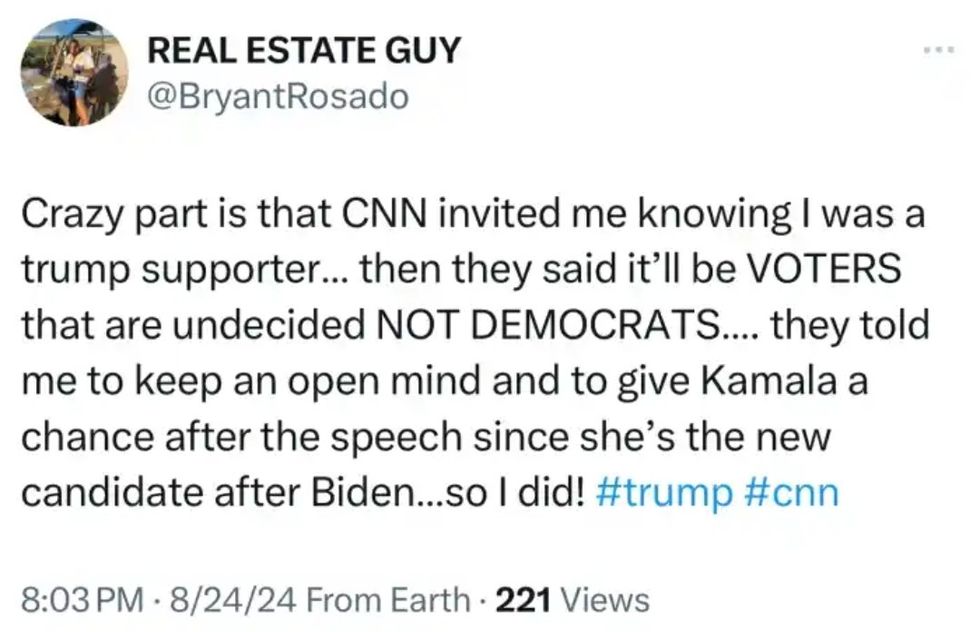The width and height of the screenshot is (980, 632).
Task: Click the phrase "trump supporter" in tweet
Action: coord(154,271)
